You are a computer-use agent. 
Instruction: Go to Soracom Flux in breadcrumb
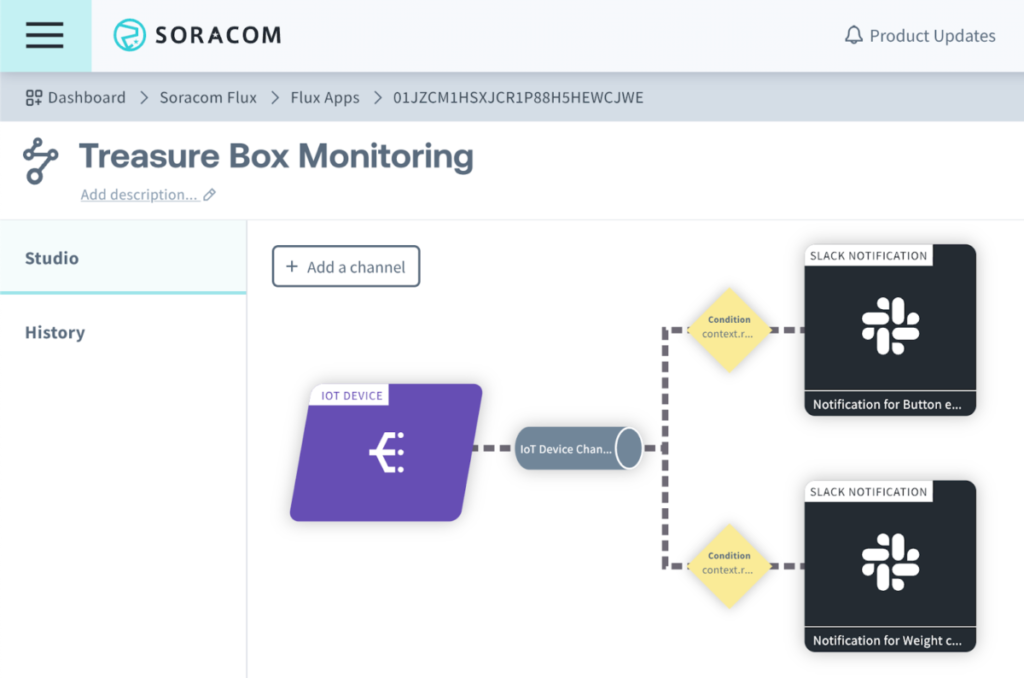[x=208, y=98]
